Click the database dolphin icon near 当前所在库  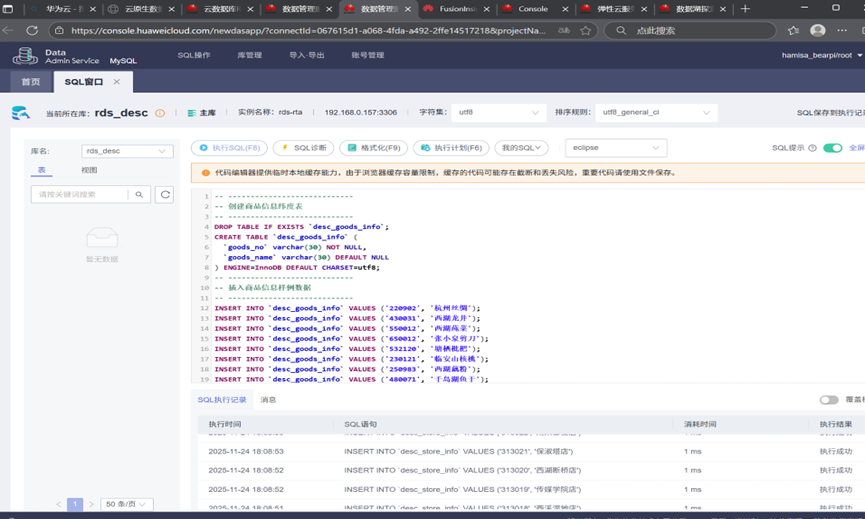click(20, 113)
